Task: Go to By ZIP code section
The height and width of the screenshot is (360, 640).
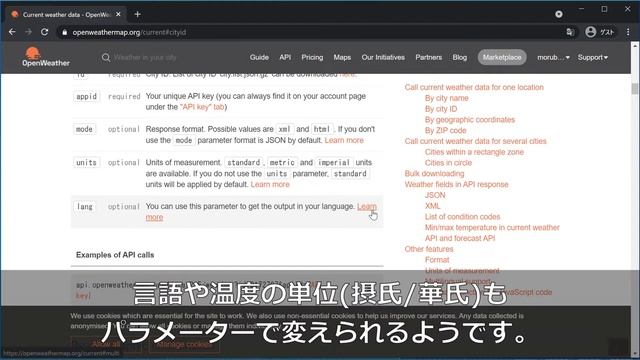Action: (445, 131)
